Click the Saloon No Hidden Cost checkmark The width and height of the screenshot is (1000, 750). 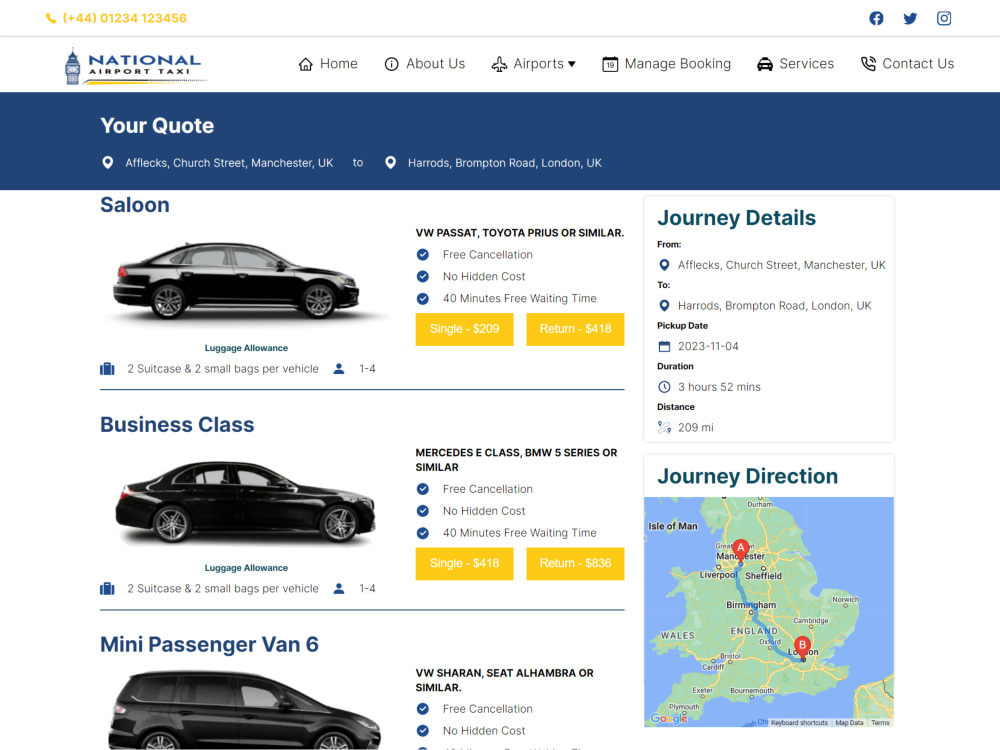[423, 276]
